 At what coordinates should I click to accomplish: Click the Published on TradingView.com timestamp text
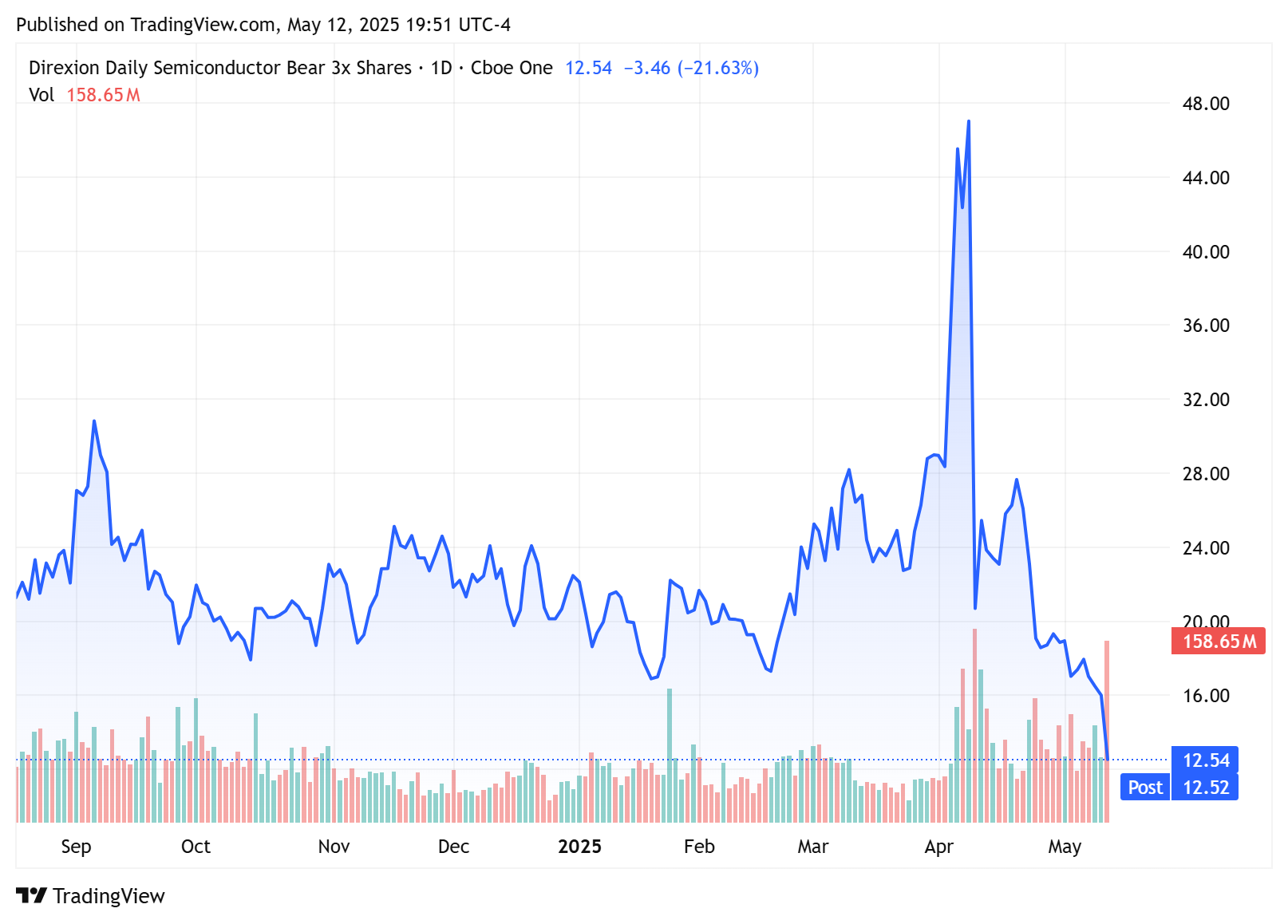pyautogui.click(x=263, y=25)
